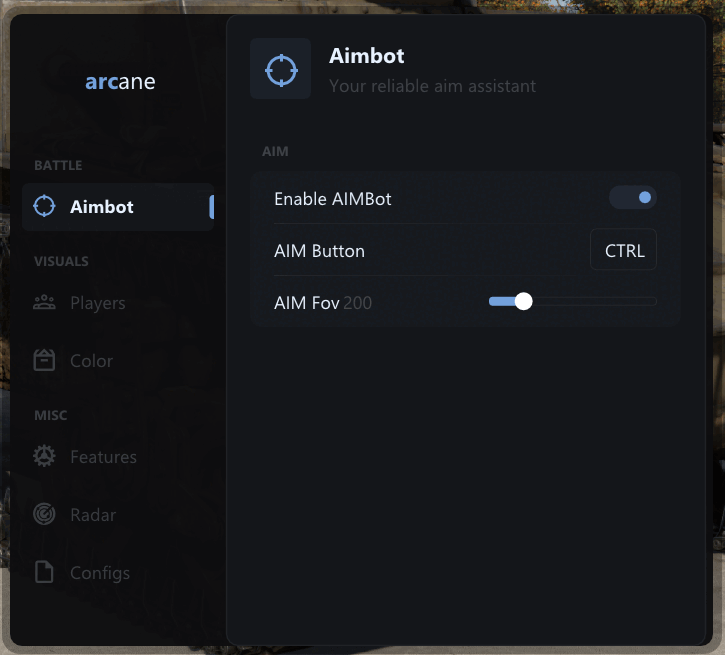This screenshot has height=655, width=725.
Task: Click the Features gear icon
Action: [44, 457]
